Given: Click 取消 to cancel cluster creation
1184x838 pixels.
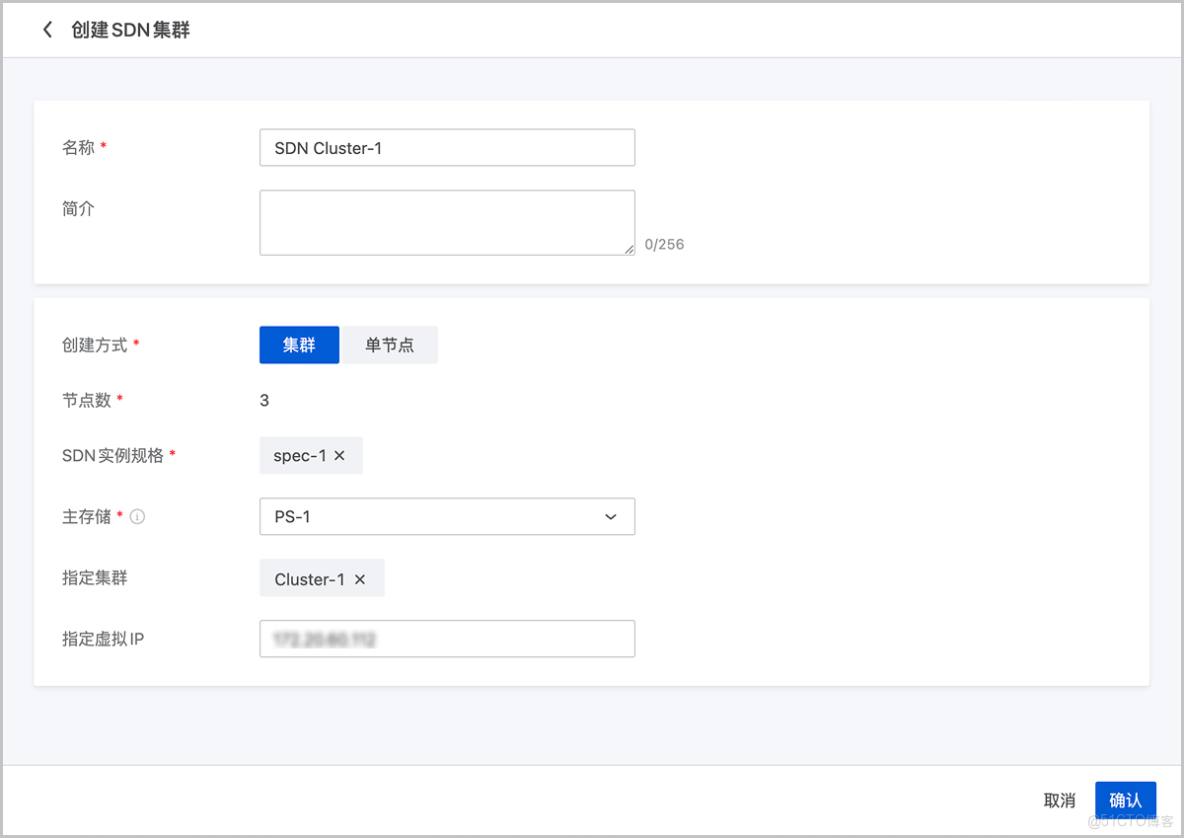Looking at the screenshot, I should (1059, 800).
